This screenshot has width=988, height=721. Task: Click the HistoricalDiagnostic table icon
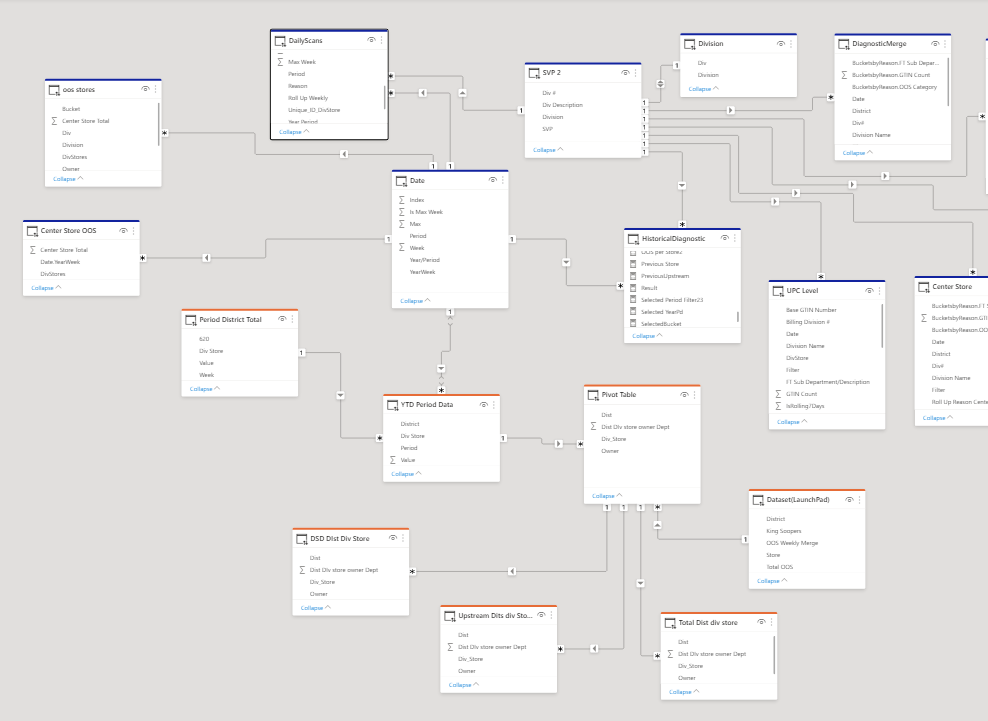coord(634,239)
